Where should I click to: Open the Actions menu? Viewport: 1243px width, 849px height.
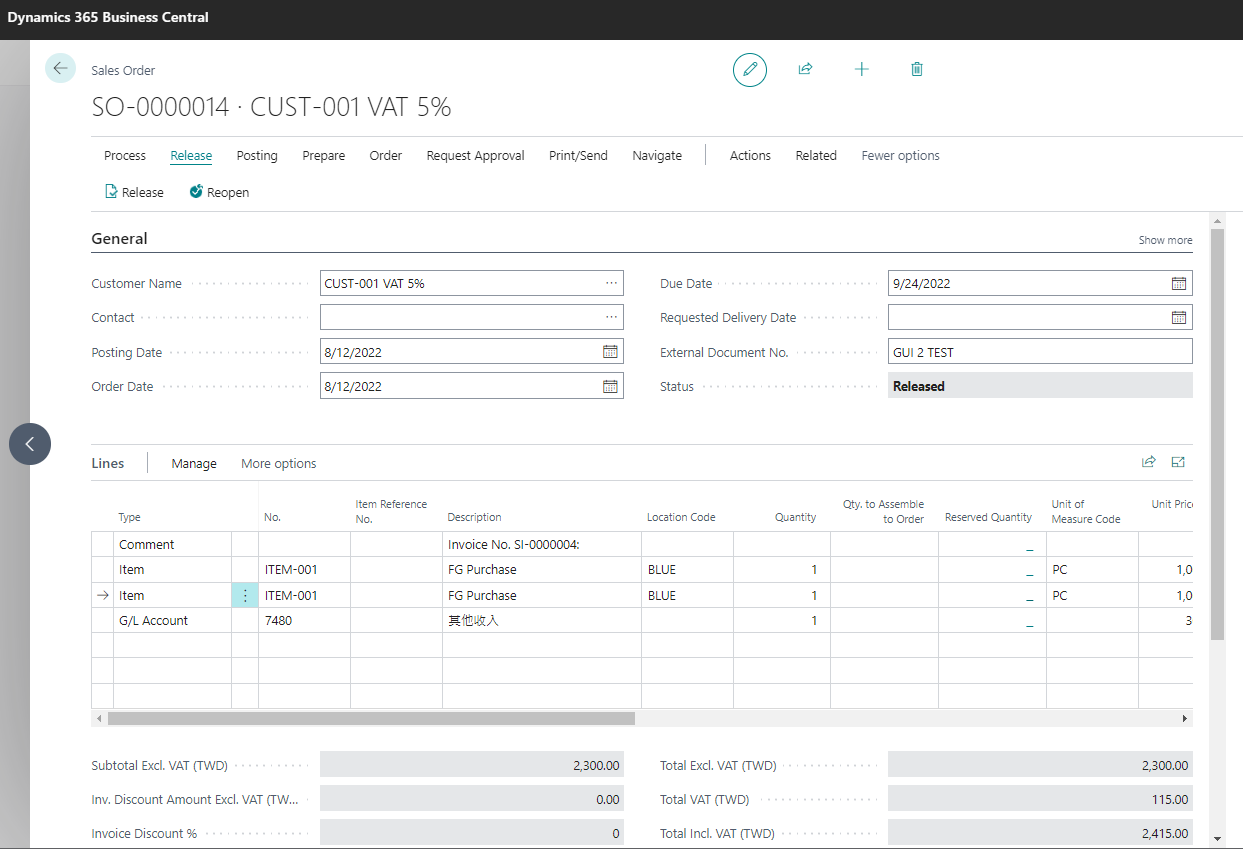point(750,155)
